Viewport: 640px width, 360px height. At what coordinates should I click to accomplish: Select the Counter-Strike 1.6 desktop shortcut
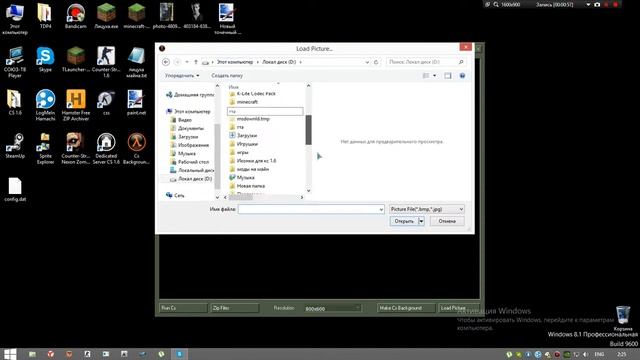[x=106, y=62]
